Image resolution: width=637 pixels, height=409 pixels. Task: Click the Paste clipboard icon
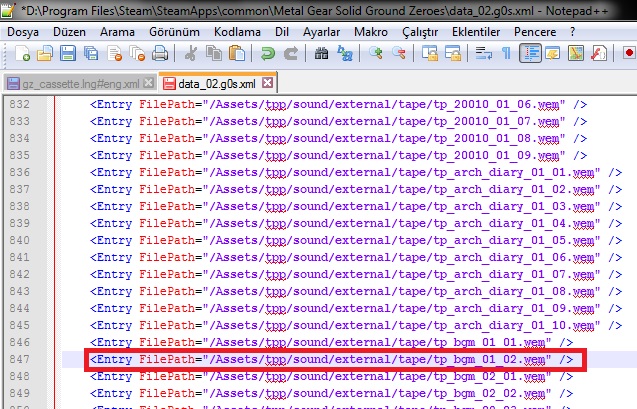tap(237, 53)
